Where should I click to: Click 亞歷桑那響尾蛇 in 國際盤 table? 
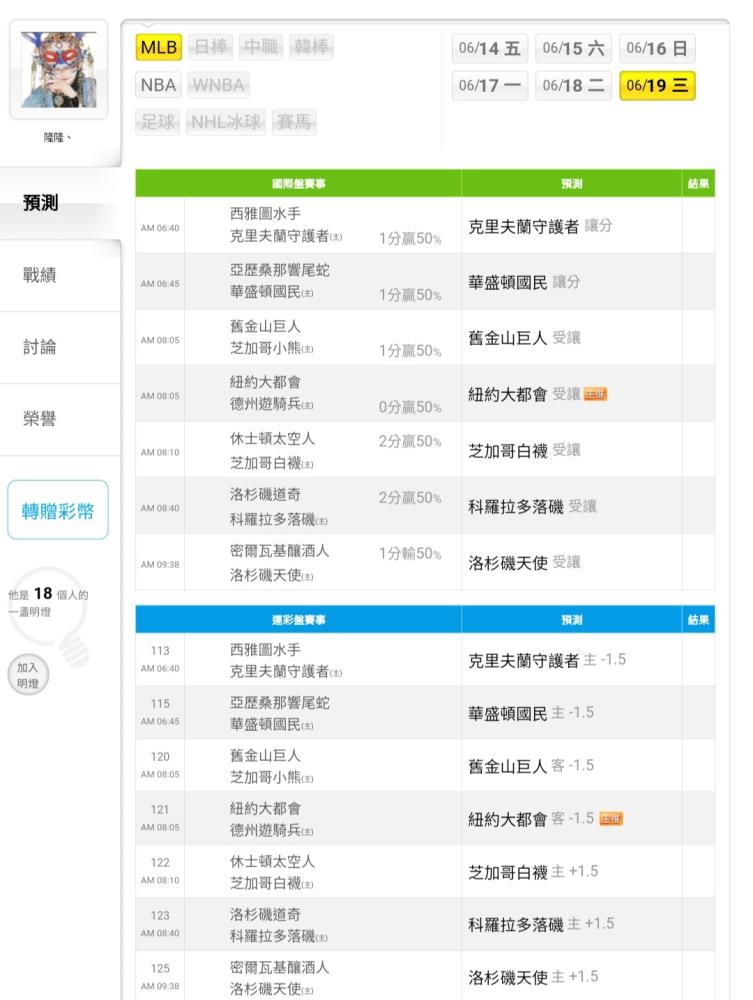[x=280, y=270]
